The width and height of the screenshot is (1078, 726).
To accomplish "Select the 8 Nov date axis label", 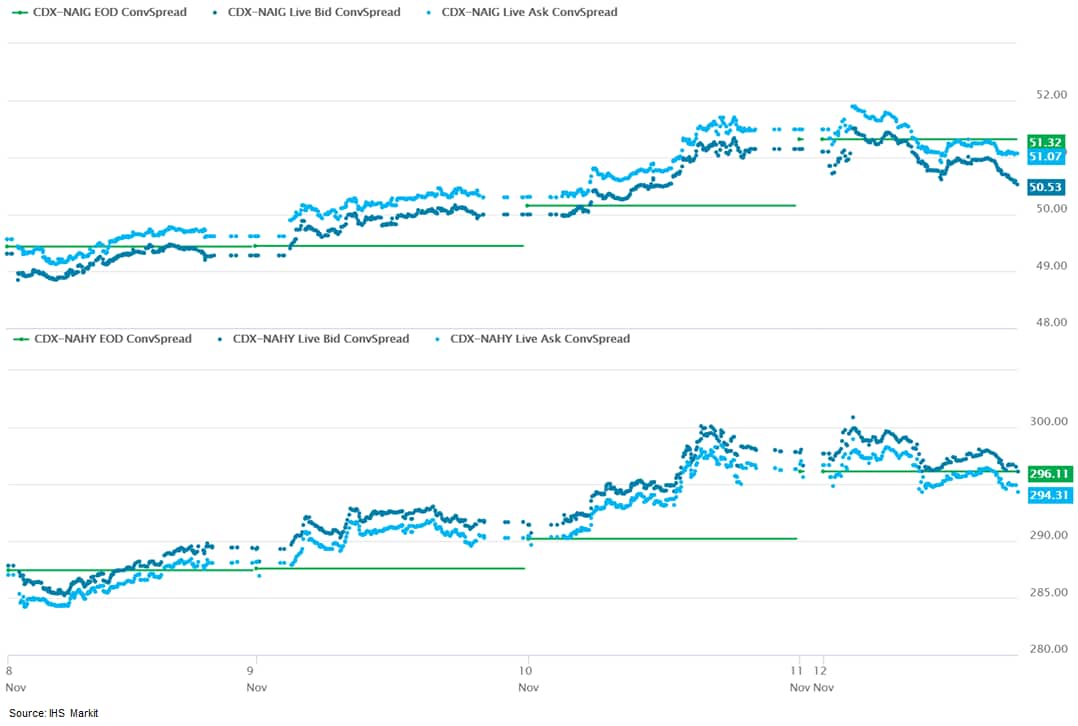I will tap(14, 679).
